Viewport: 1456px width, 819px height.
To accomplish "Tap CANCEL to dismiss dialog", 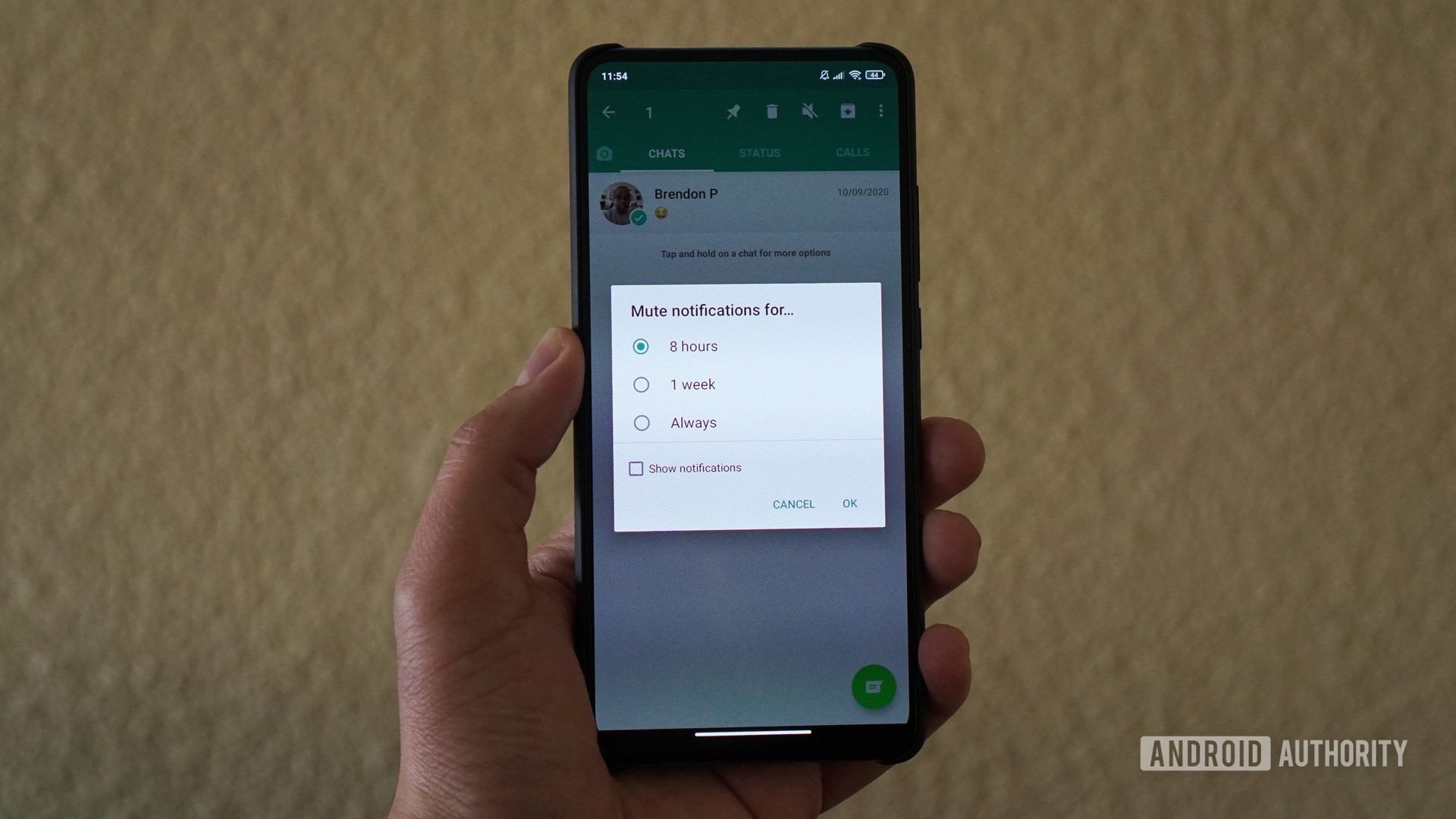I will (x=793, y=503).
